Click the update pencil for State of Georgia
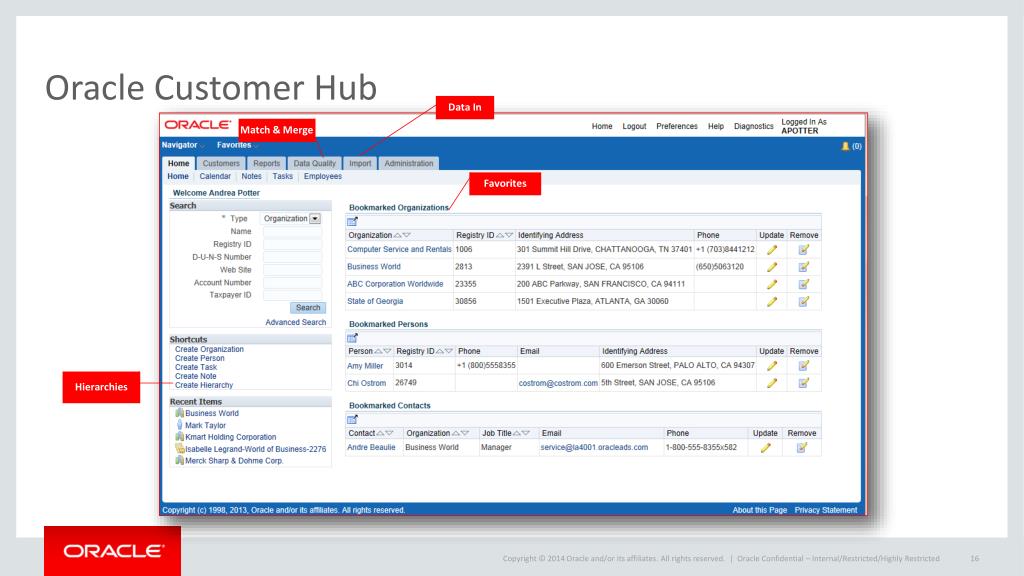The width and height of the screenshot is (1024, 576). [x=772, y=302]
